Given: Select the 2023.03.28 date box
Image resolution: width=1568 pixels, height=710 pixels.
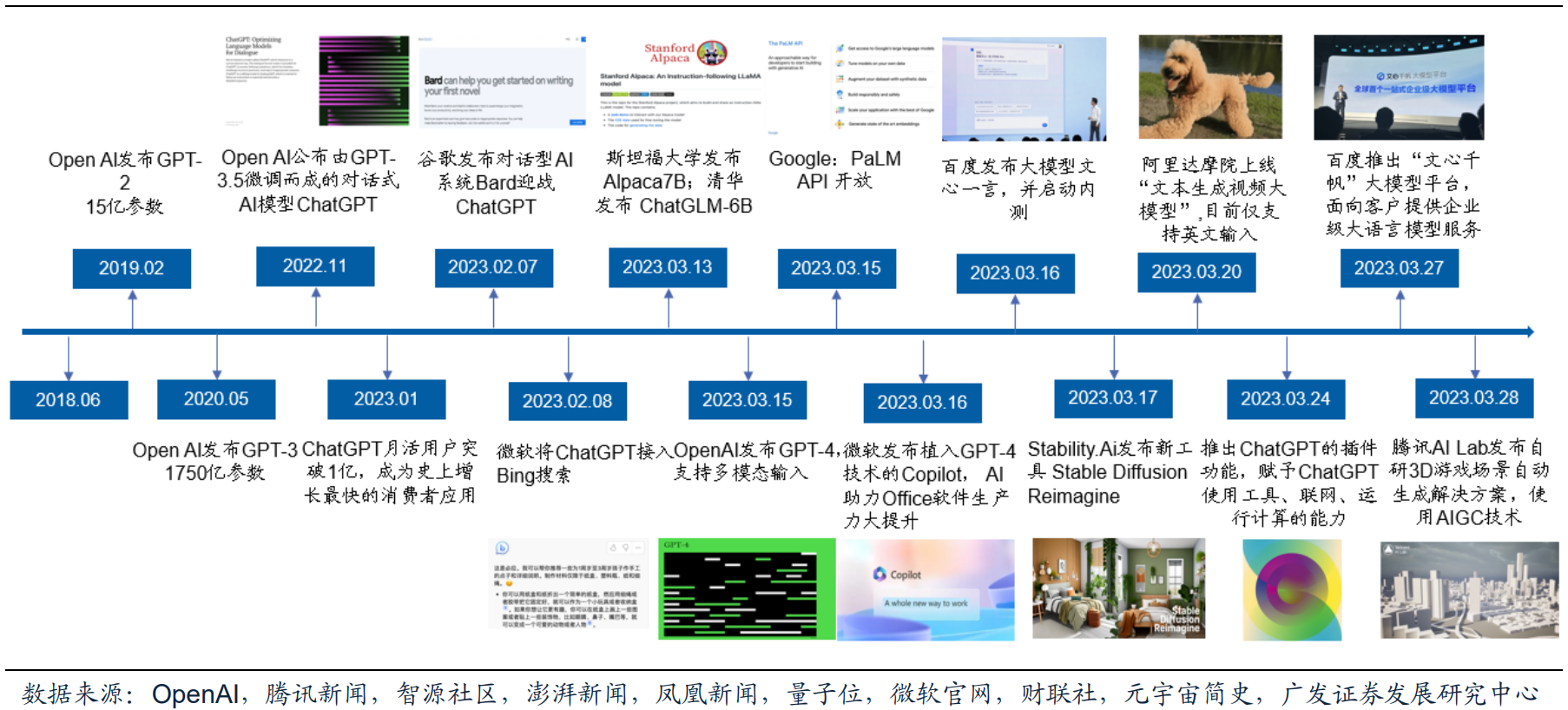Looking at the screenshot, I should pyautogui.click(x=1474, y=398).
